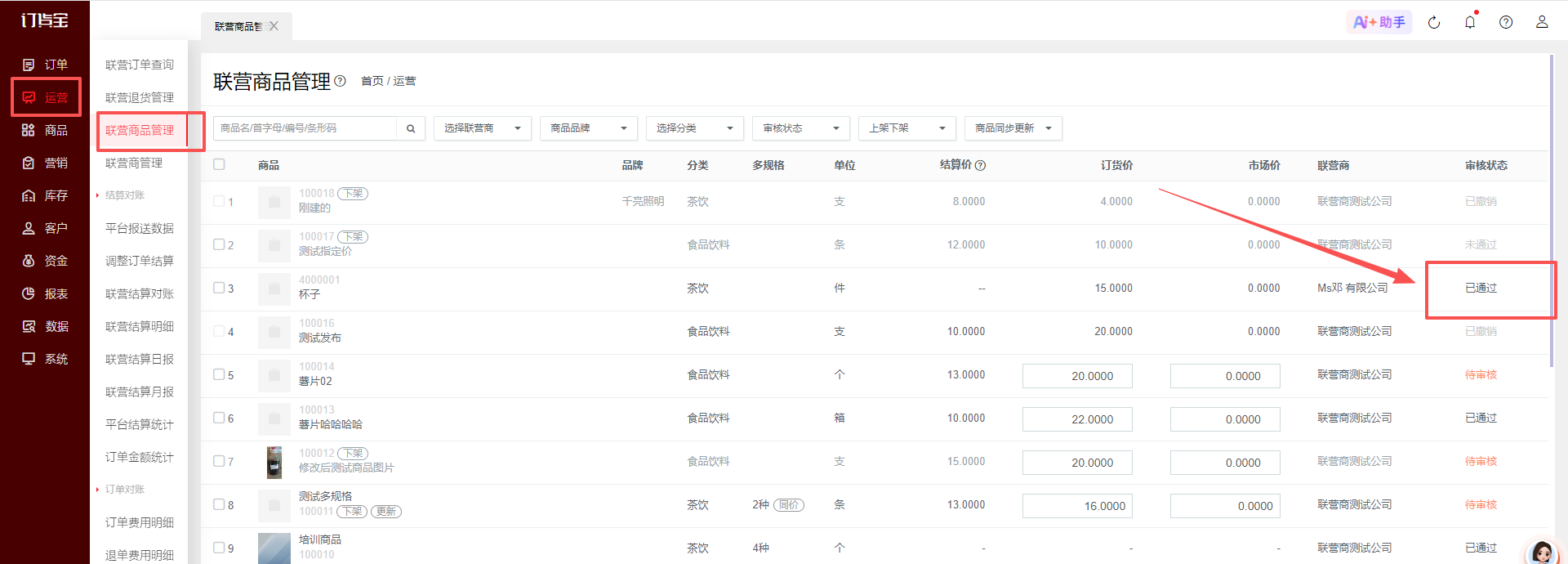Click help icon beside 联营商品管理 title
Viewport: 1568px width, 564px height.
tap(341, 81)
